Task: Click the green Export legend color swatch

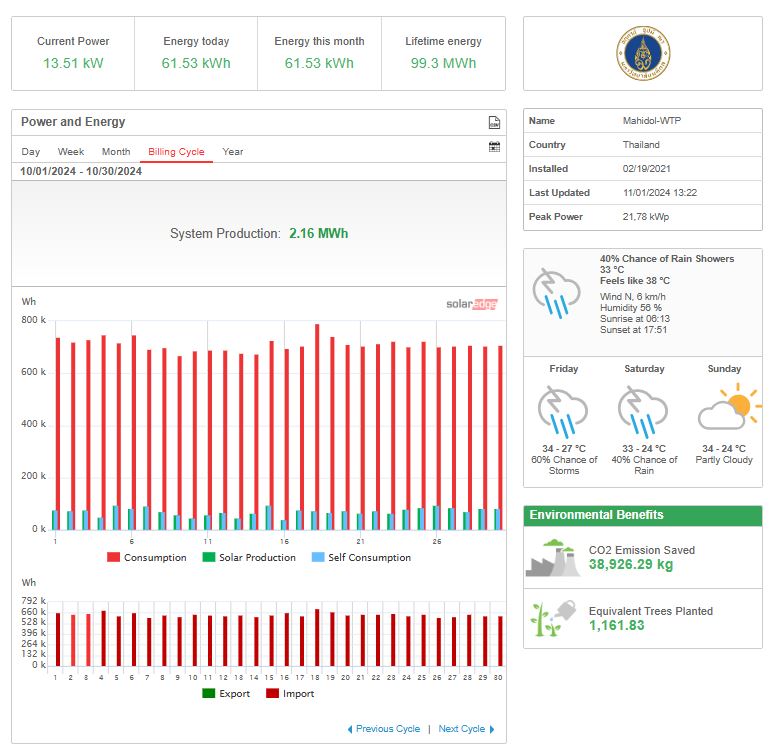Action: coord(209,694)
